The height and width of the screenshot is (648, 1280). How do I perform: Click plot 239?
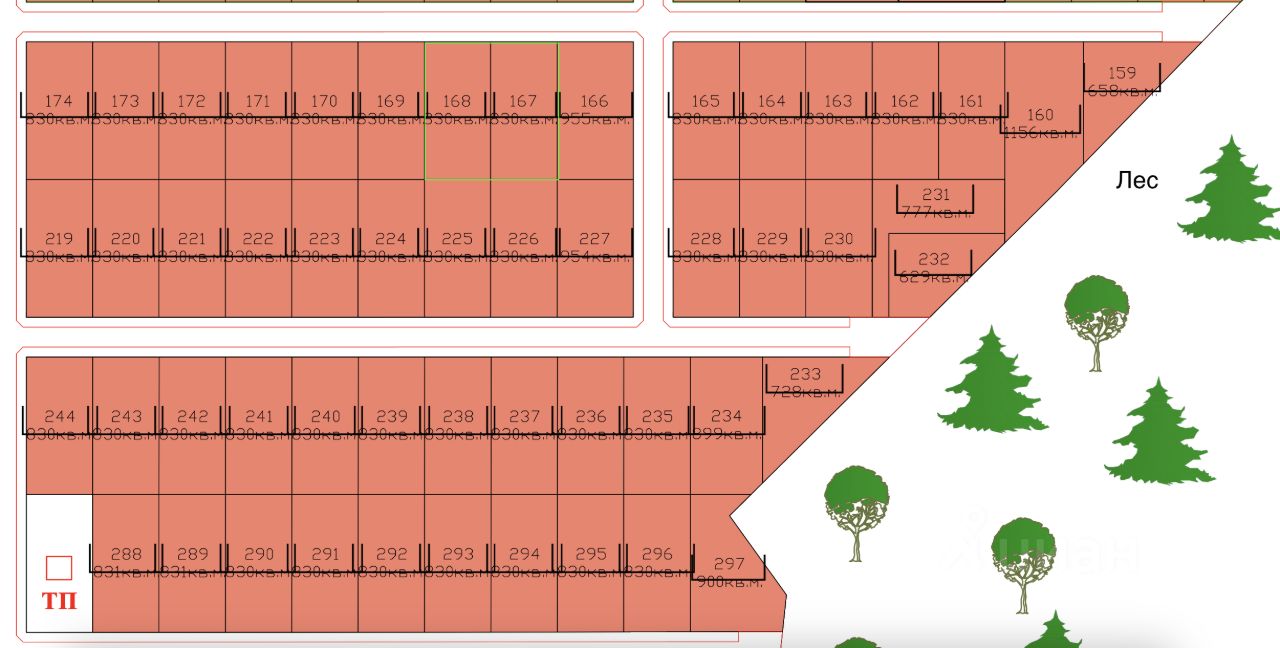point(391,425)
